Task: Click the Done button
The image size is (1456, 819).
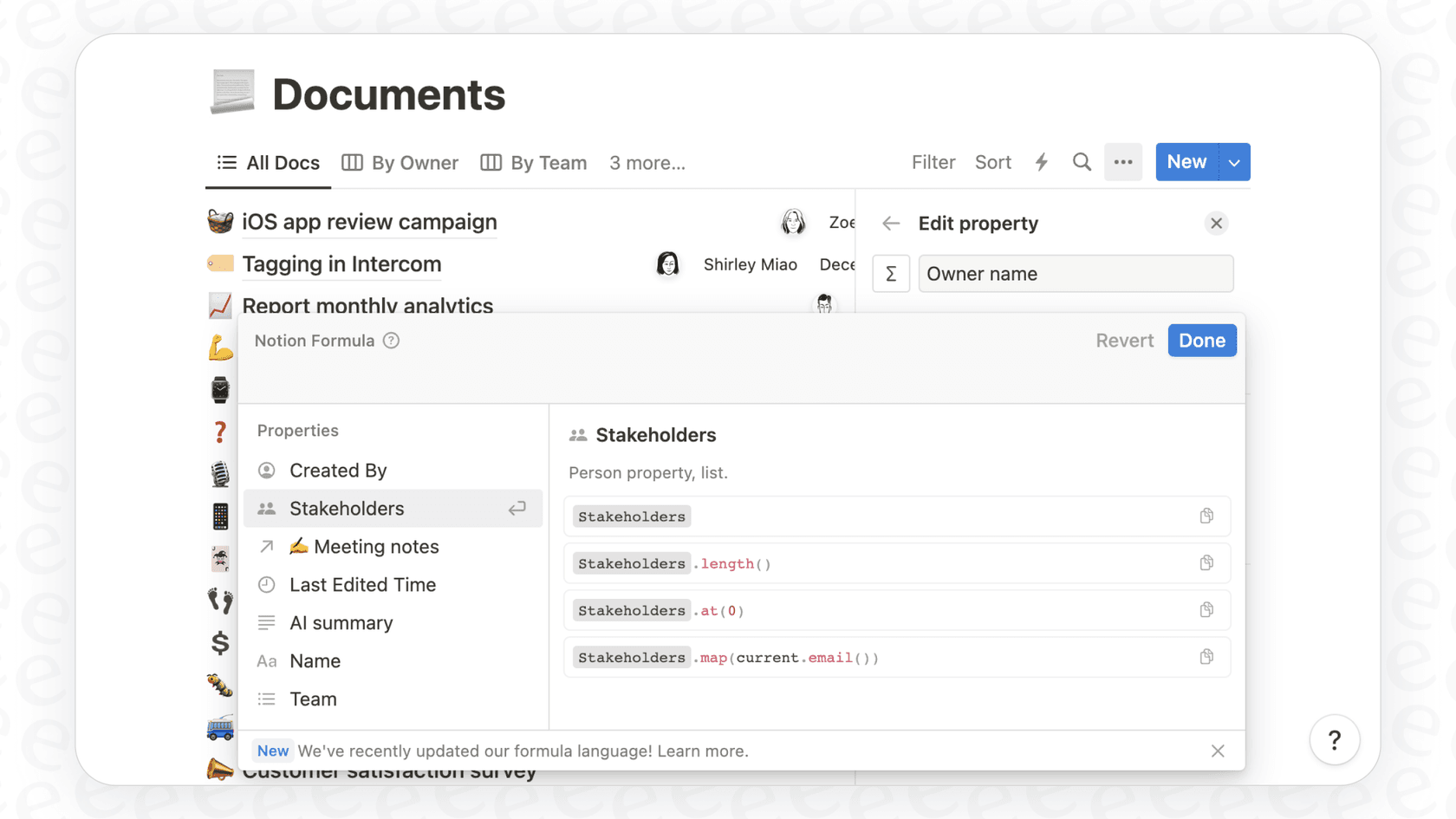Action: coord(1202,340)
